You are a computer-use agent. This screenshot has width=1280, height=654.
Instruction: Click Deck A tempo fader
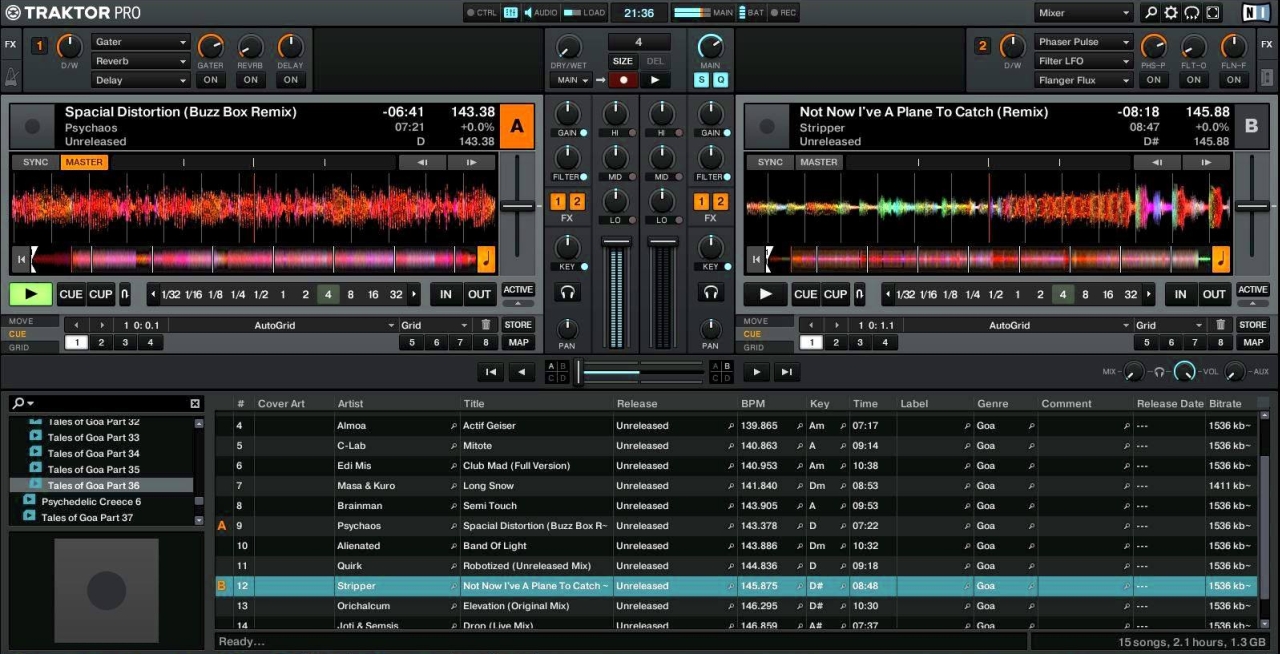click(x=517, y=205)
